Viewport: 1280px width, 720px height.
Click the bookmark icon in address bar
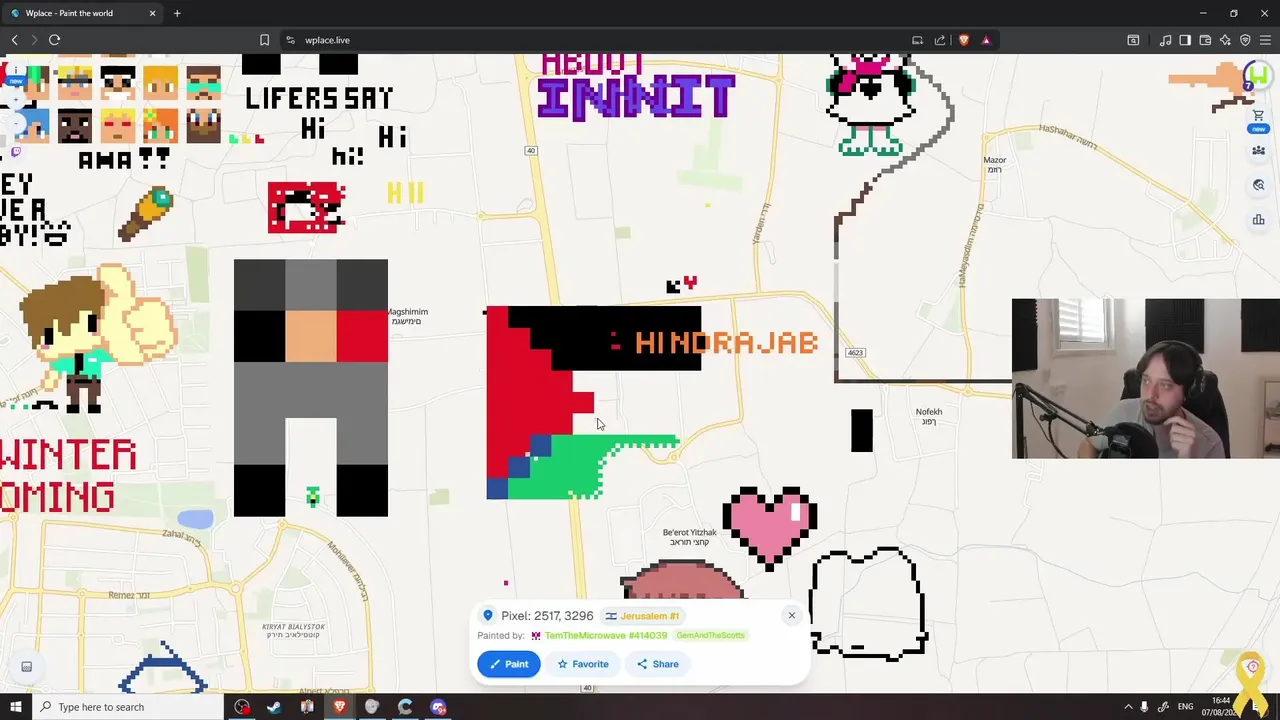pyautogui.click(x=264, y=40)
